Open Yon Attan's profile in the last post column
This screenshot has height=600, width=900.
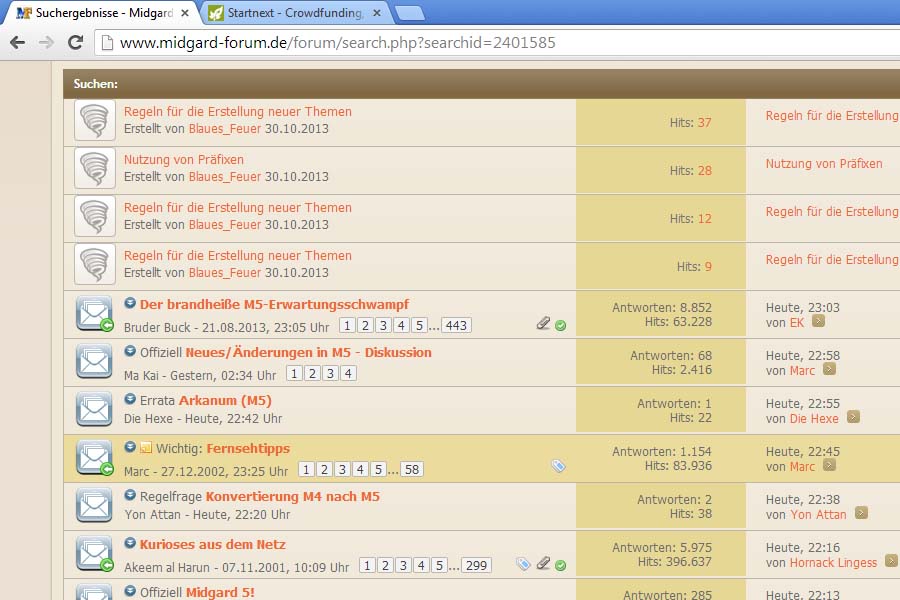[x=818, y=514]
